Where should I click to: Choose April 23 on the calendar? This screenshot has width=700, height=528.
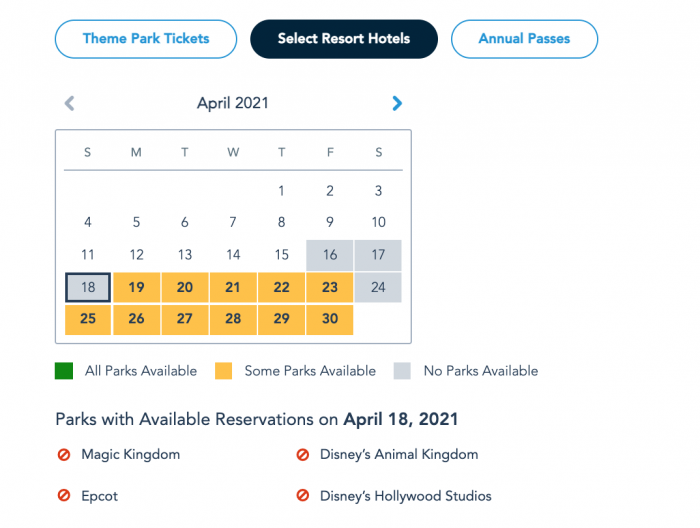330,287
